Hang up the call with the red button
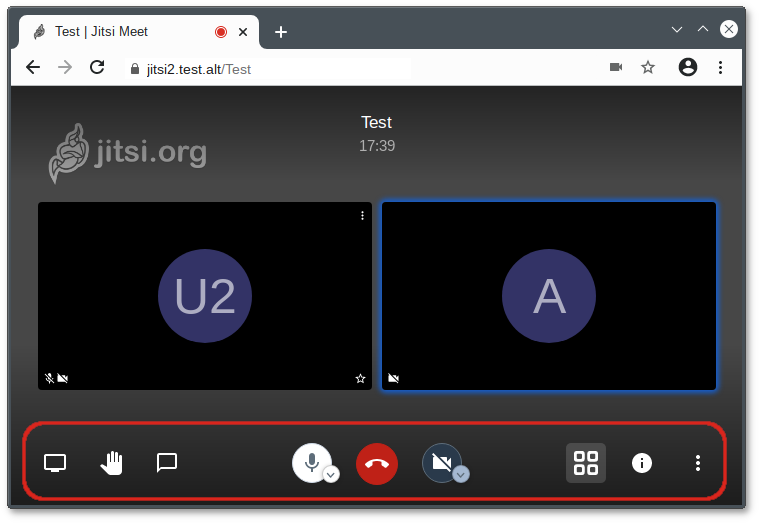This screenshot has width=759, height=523. click(x=377, y=463)
